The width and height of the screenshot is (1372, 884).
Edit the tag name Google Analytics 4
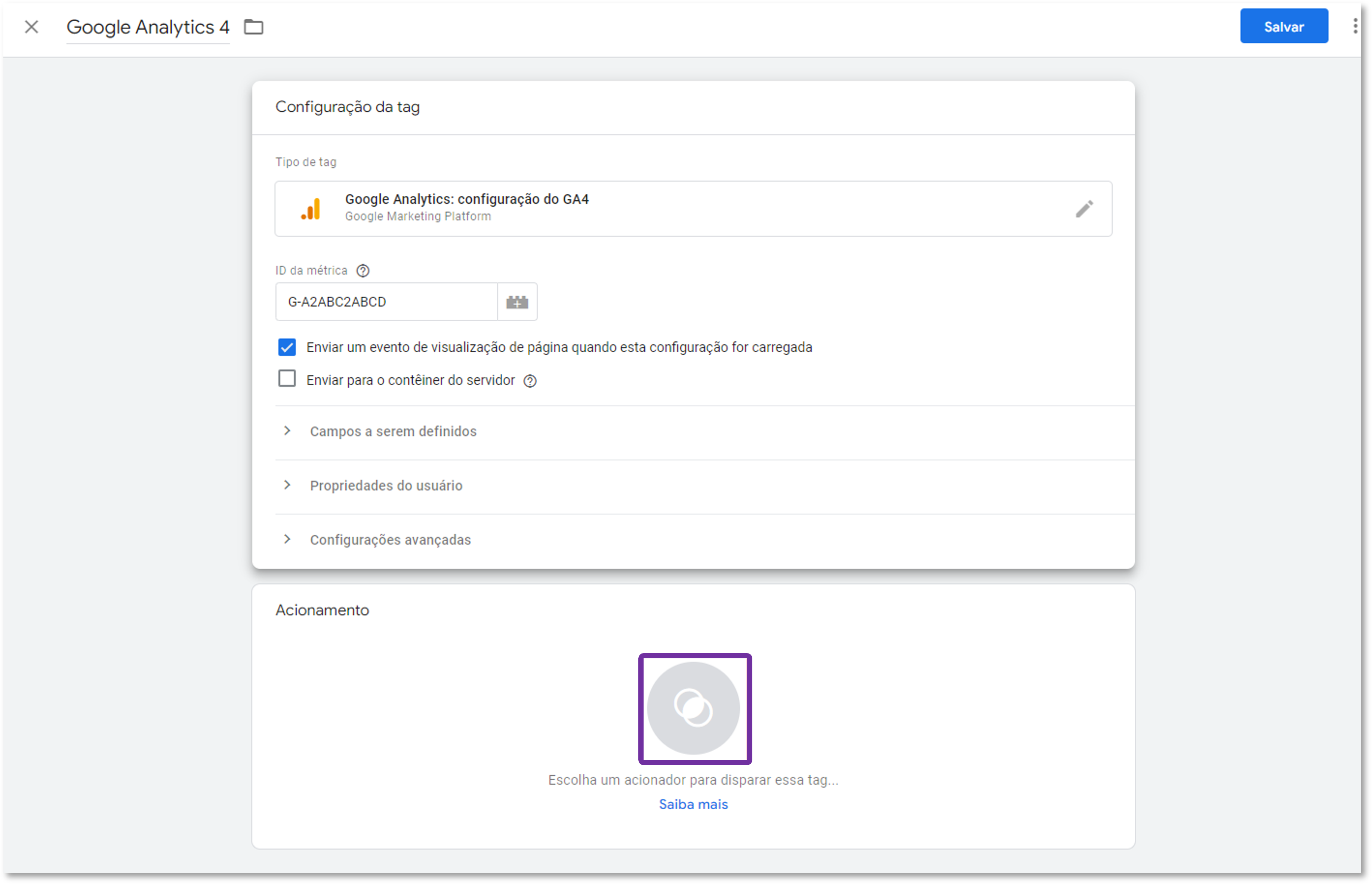(x=148, y=27)
